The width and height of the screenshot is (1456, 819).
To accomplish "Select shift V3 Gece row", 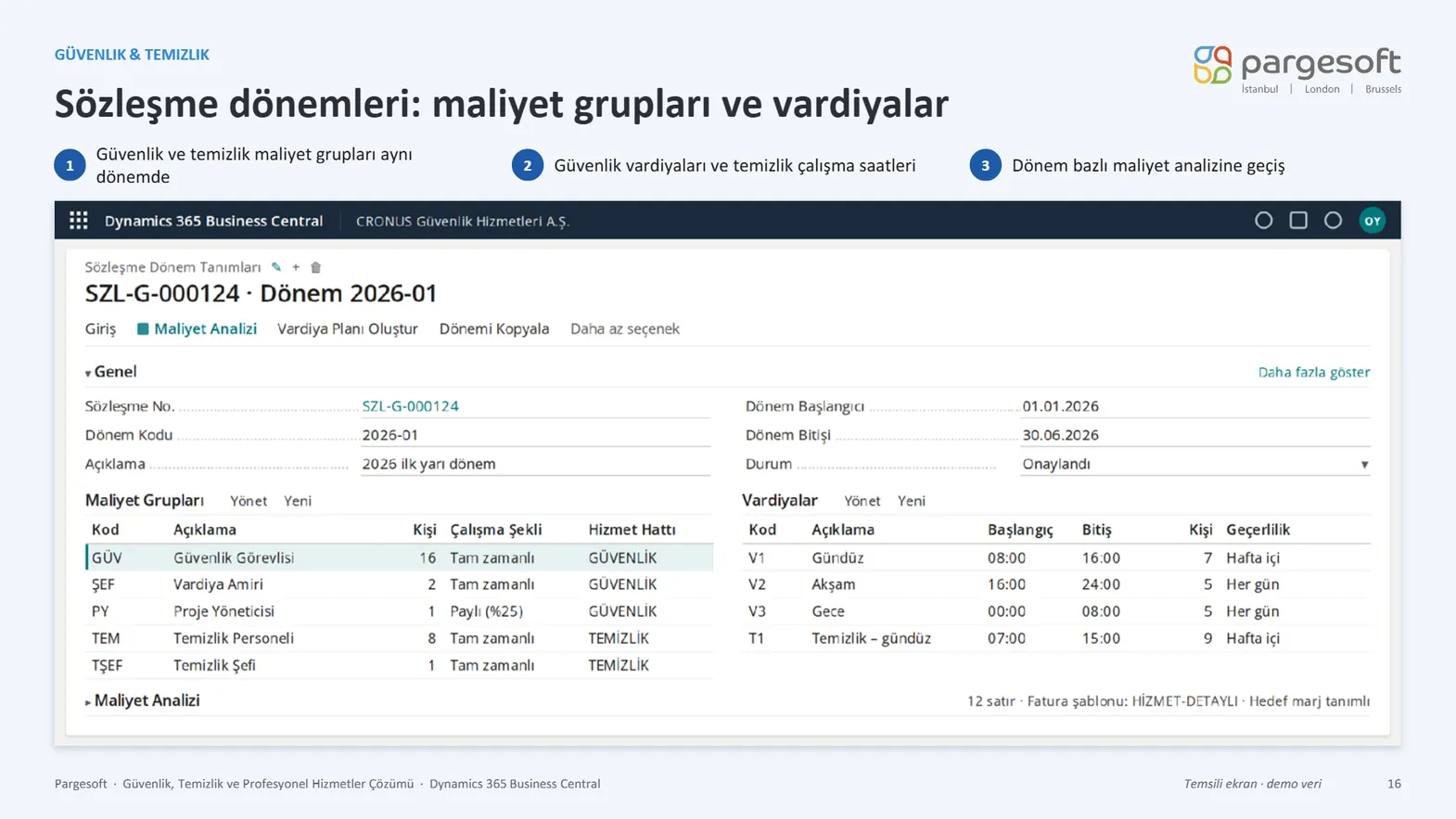I will [1056, 611].
